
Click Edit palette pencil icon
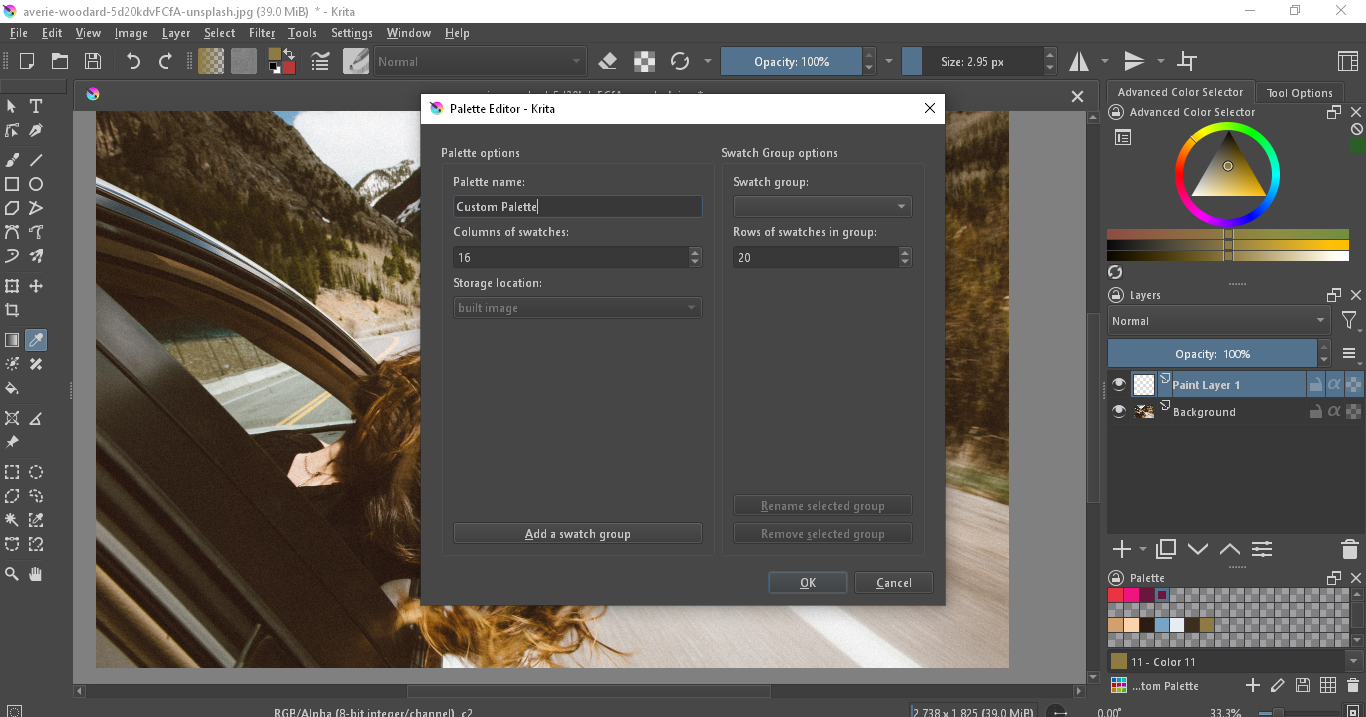(x=1277, y=686)
